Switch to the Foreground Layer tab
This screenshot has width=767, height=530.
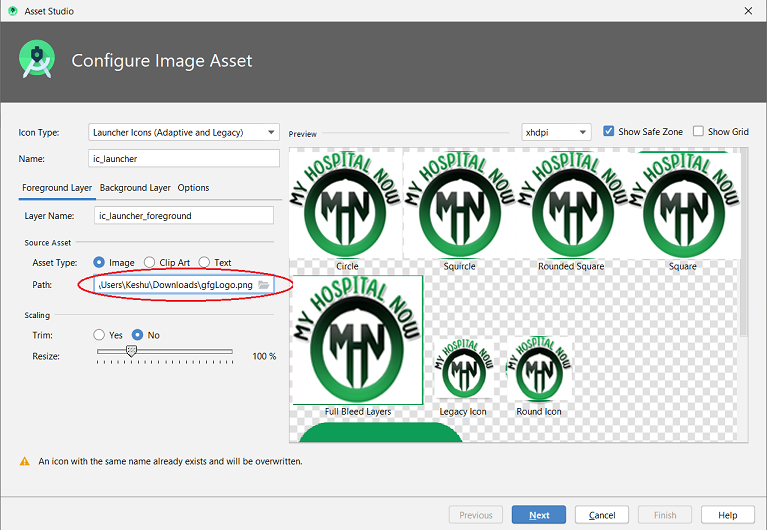(57, 188)
